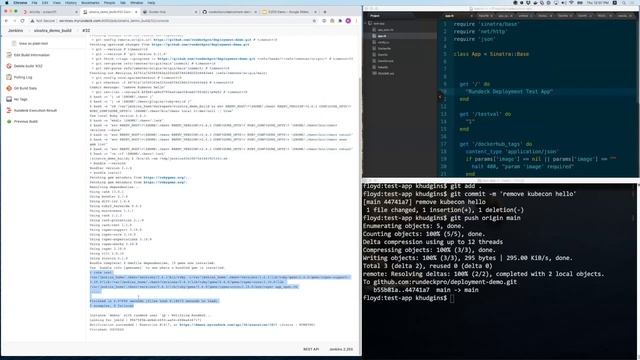Image resolution: width=640 pixels, height=360 pixels.
Task: Open Spotlight search in the menu bar
Action: (x=624, y=2)
